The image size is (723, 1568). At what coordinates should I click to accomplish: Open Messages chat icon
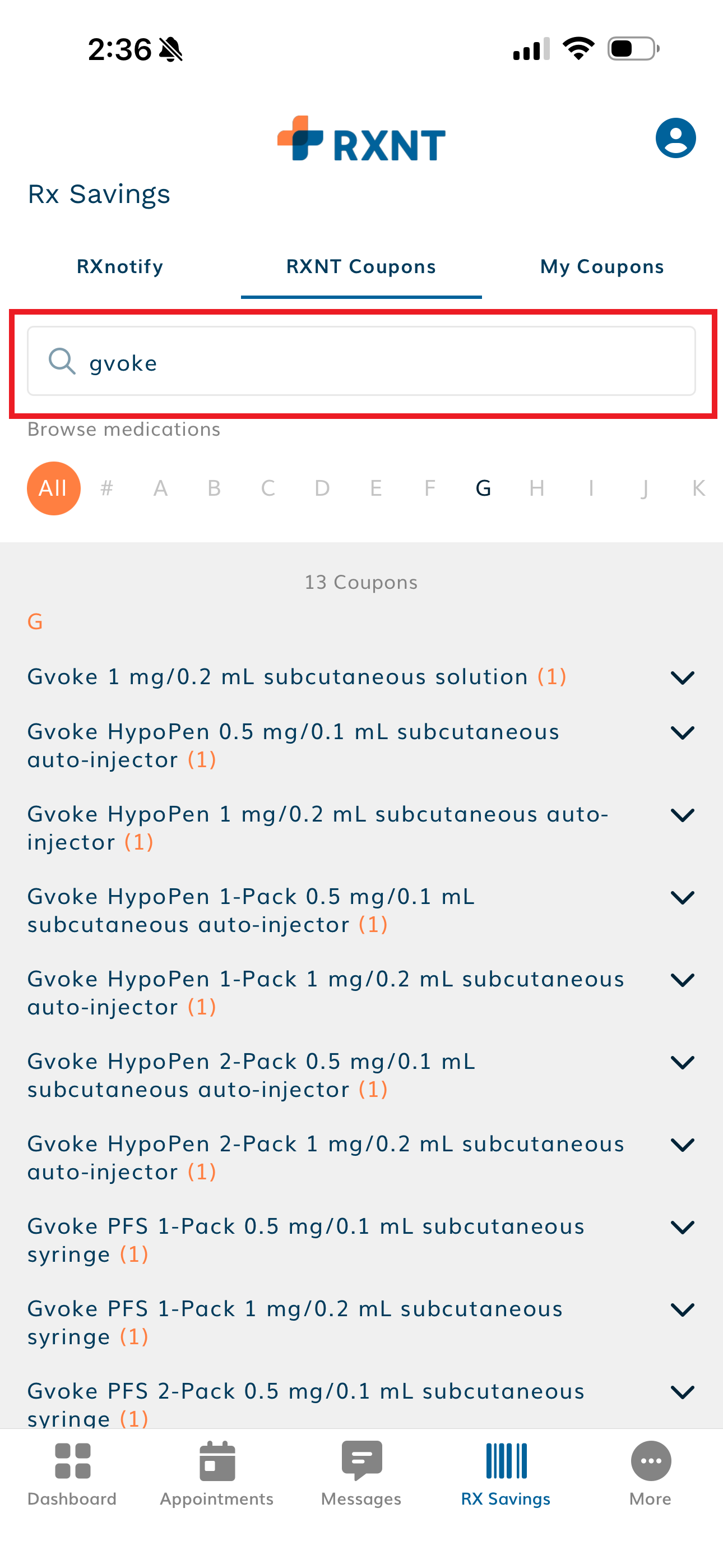tap(361, 1460)
